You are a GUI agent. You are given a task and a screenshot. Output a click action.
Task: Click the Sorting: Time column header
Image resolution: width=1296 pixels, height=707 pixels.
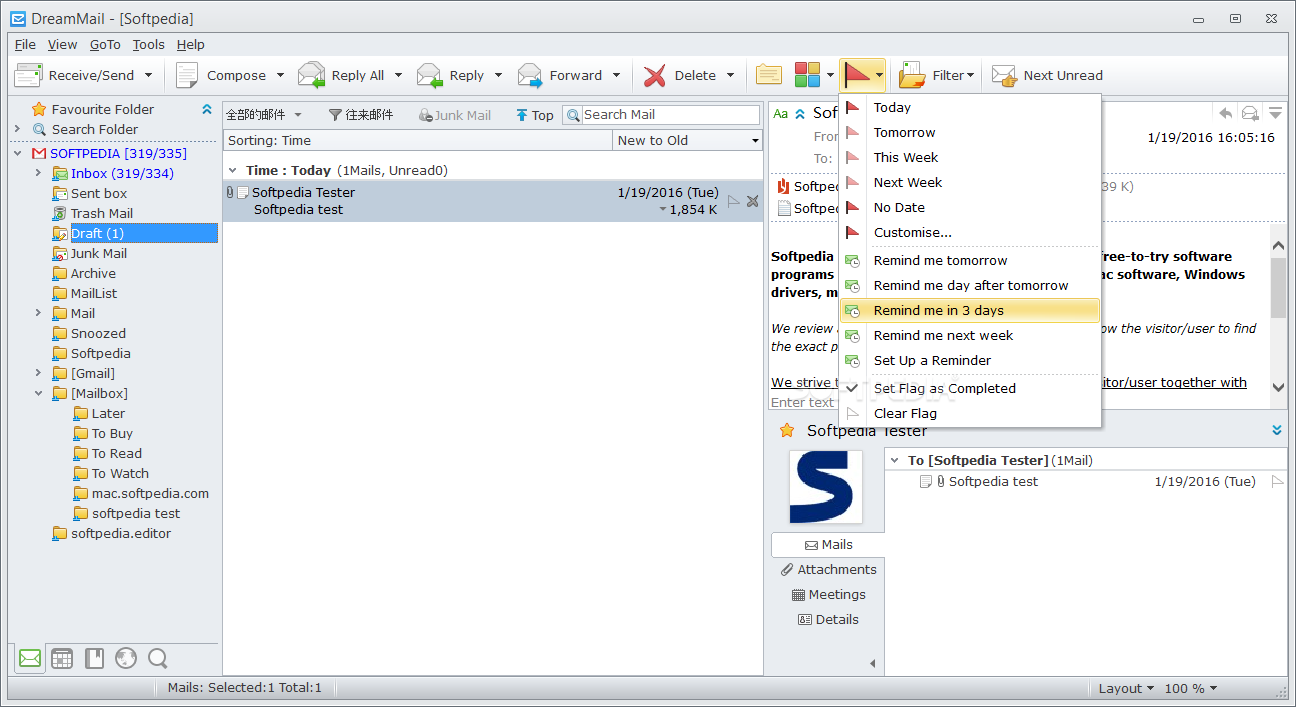(418, 140)
